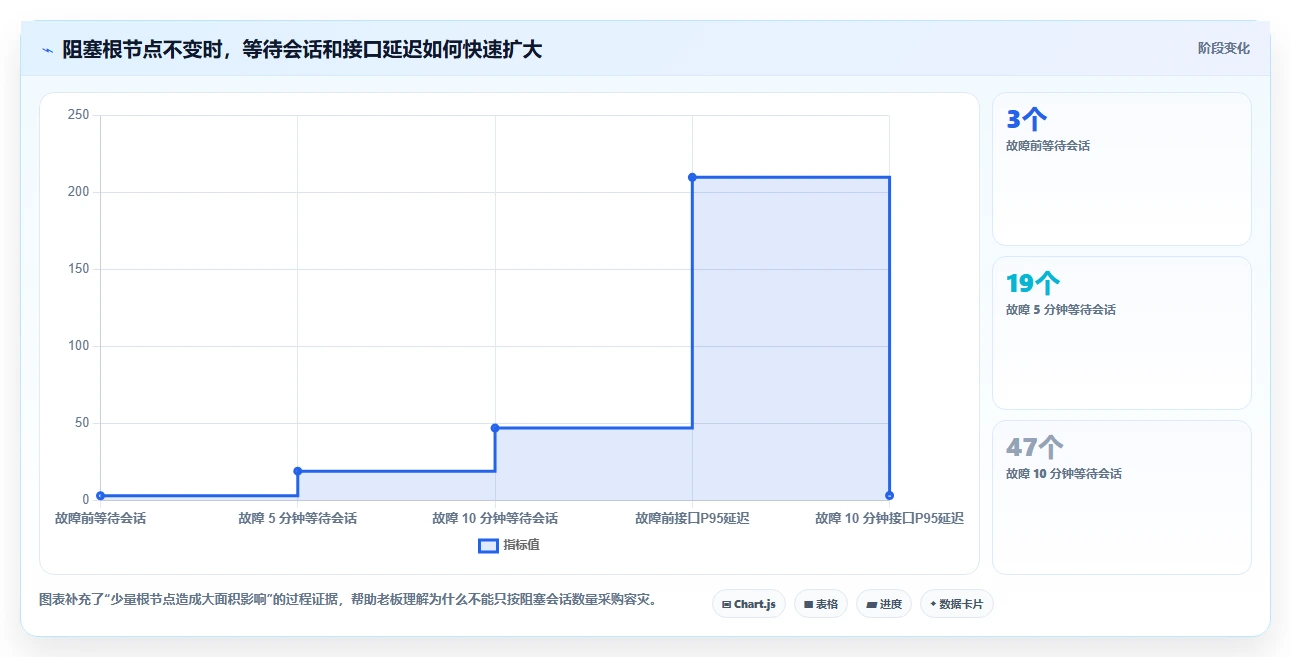This screenshot has width=1291, height=657.
Task: Click the 指标值 legend color box
Action: (x=488, y=545)
